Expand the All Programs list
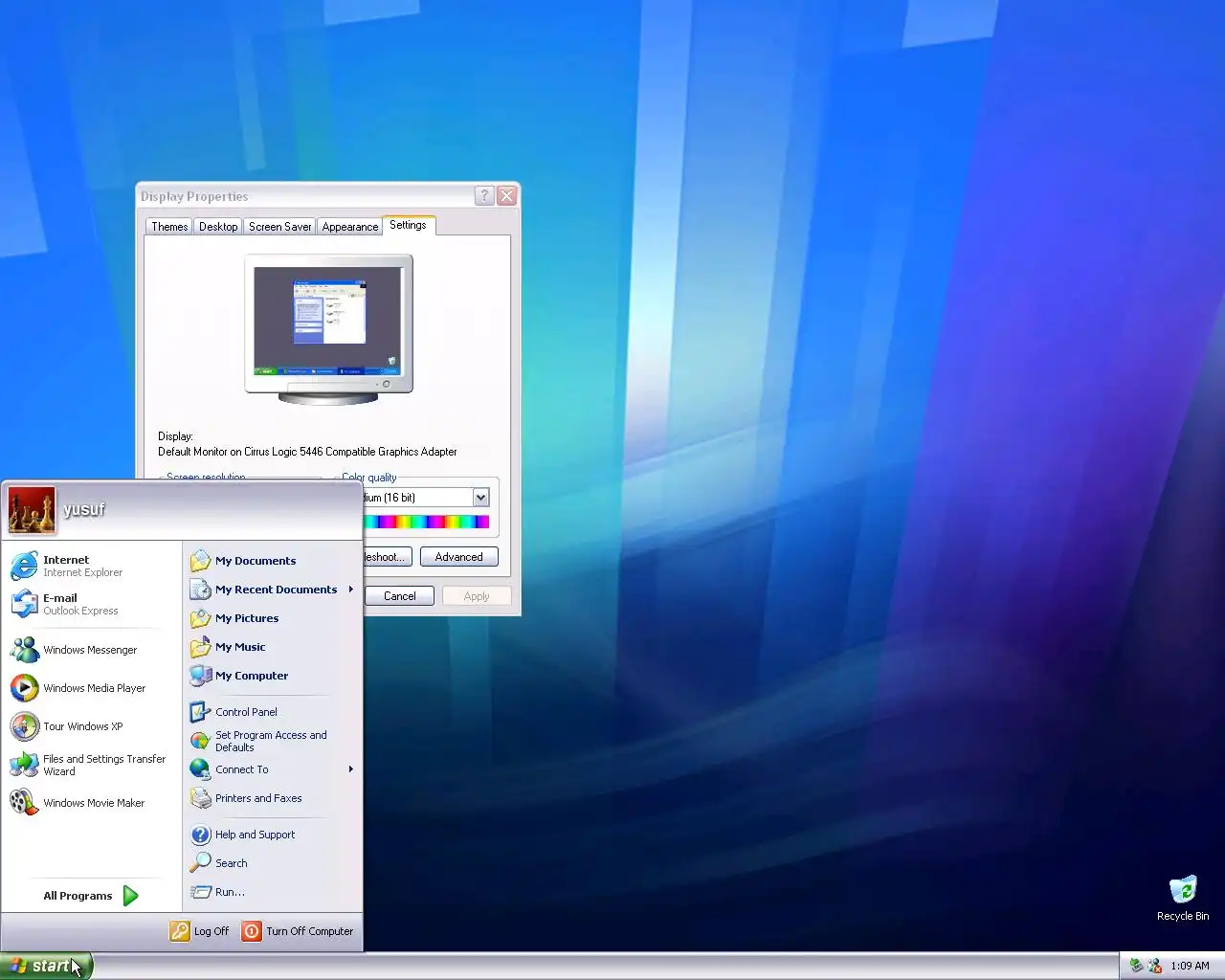Image resolution: width=1225 pixels, height=980 pixels. pos(91,896)
